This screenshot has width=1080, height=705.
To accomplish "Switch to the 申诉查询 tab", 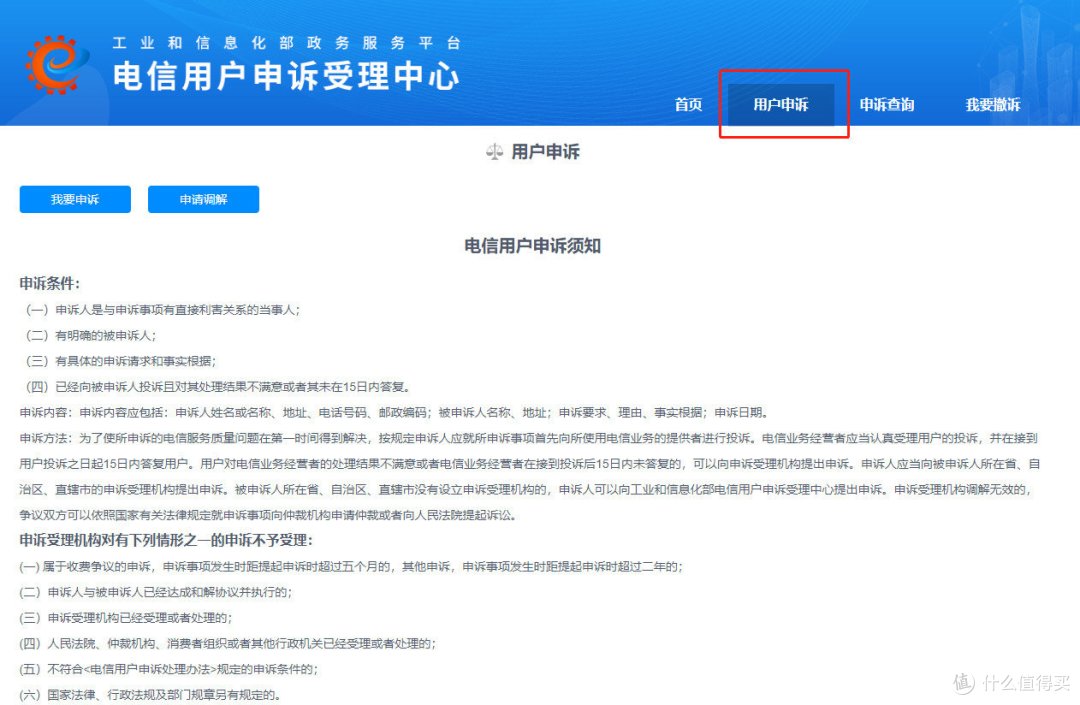I will [x=886, y=105].
